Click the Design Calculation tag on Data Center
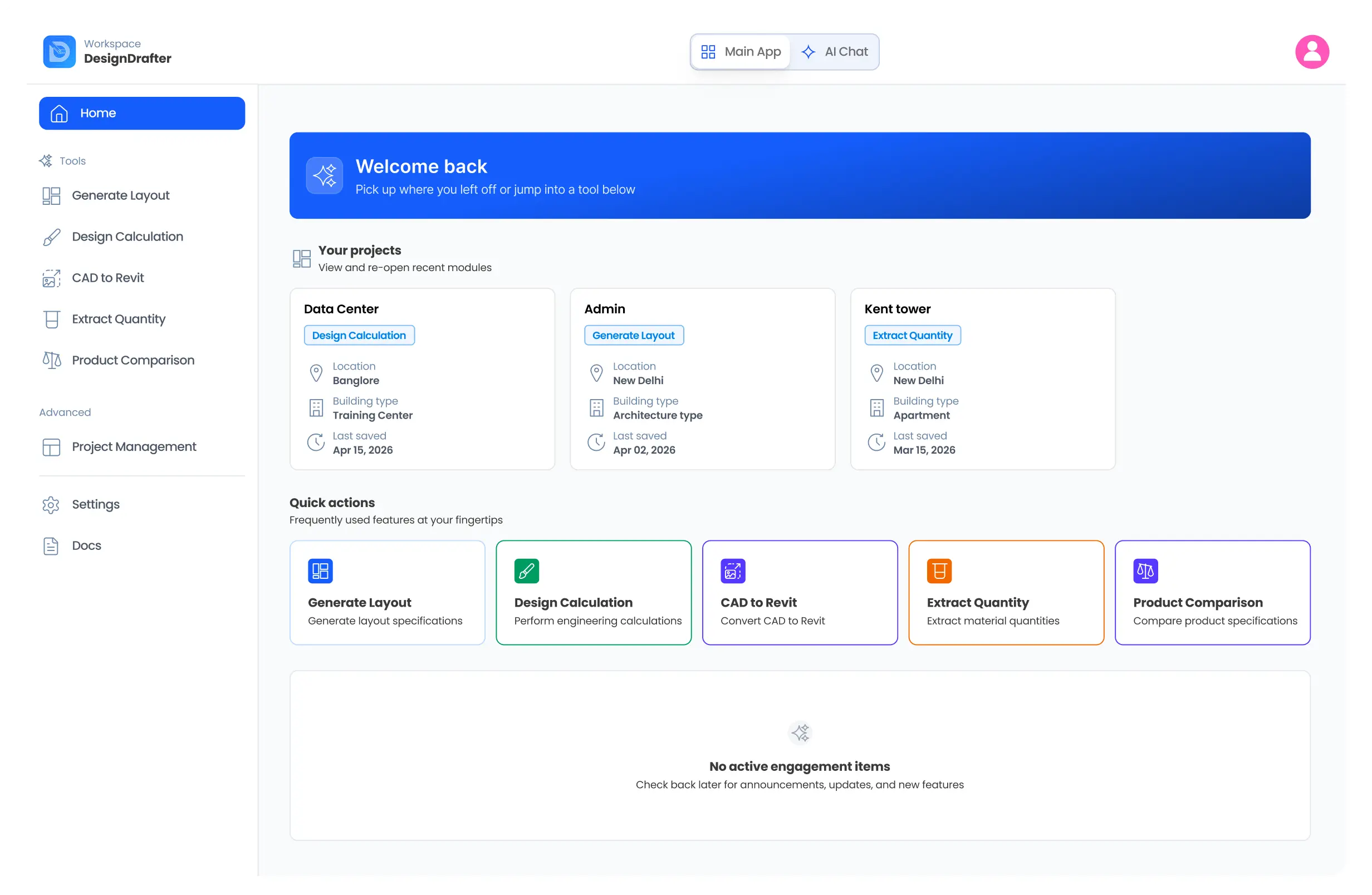Image resolution: width=1372 pixels, height=895 pixels. (359, 336)
